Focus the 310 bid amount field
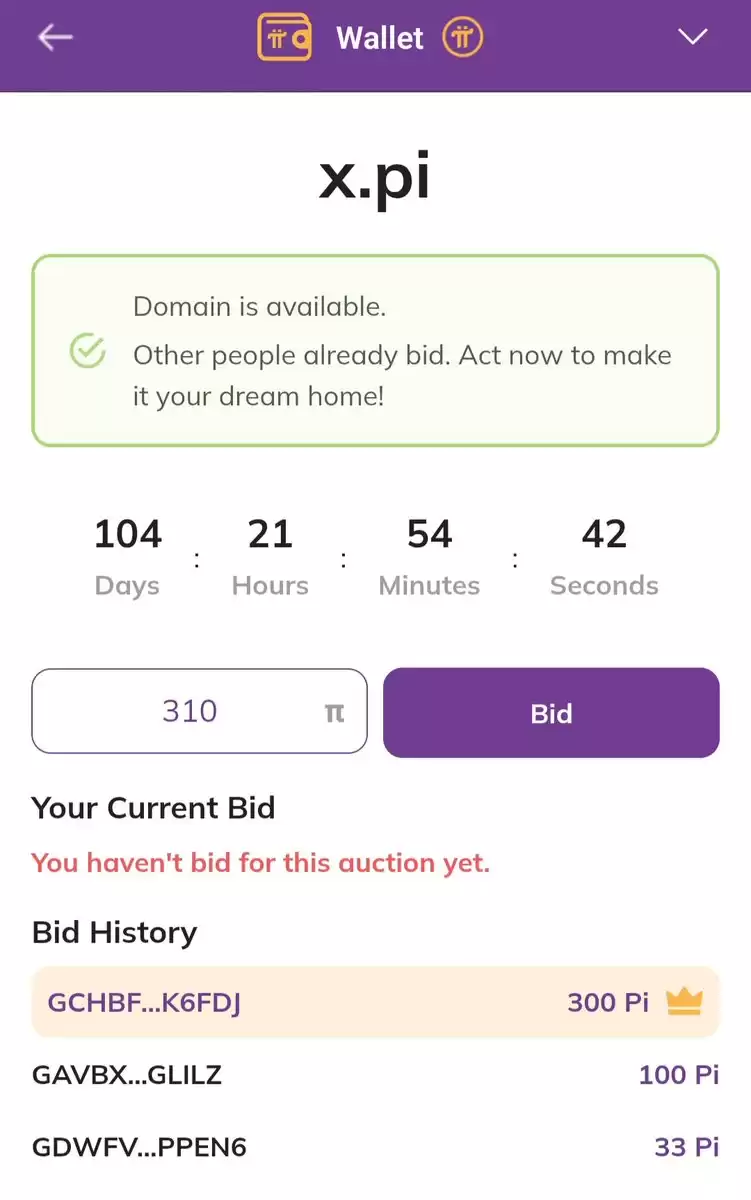 click(199, 711)
